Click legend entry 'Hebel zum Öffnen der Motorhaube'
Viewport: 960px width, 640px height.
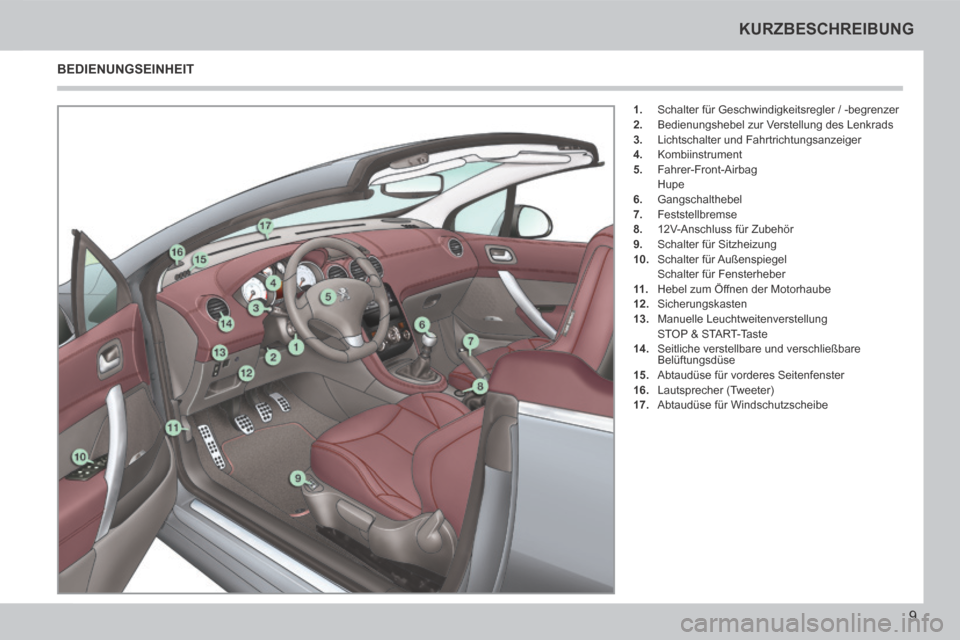tap(743, 289)
